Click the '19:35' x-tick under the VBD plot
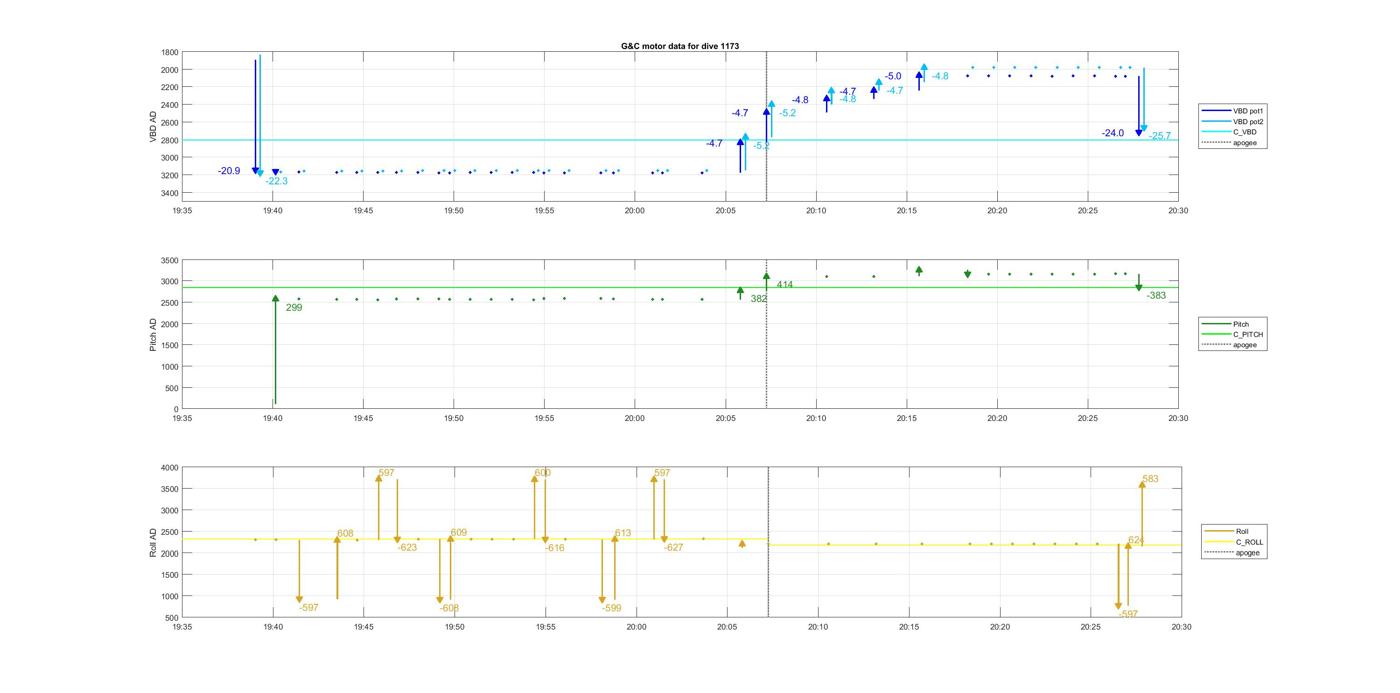Viewport: 1400px width, 693px height. 182,211
